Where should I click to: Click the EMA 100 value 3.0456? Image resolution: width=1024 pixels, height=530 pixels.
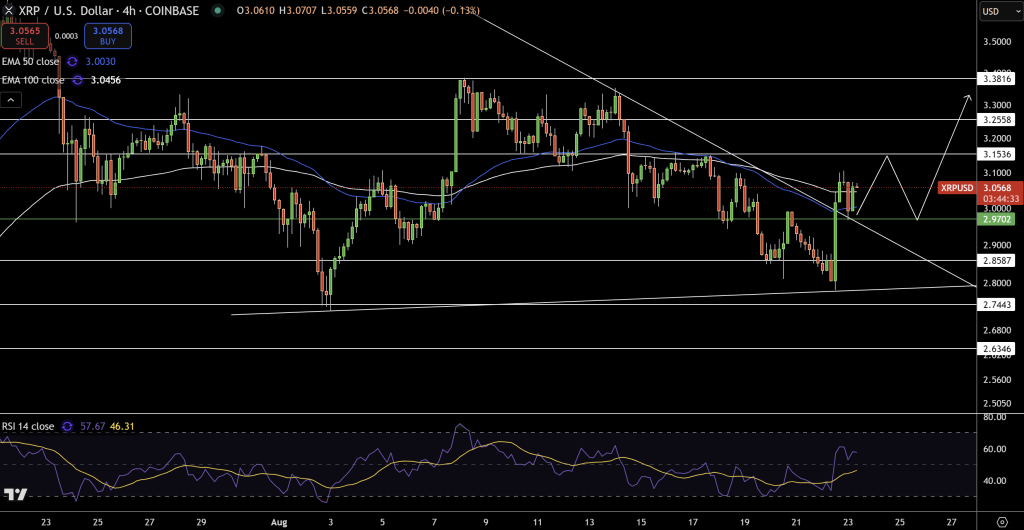(x=106, y=80)
